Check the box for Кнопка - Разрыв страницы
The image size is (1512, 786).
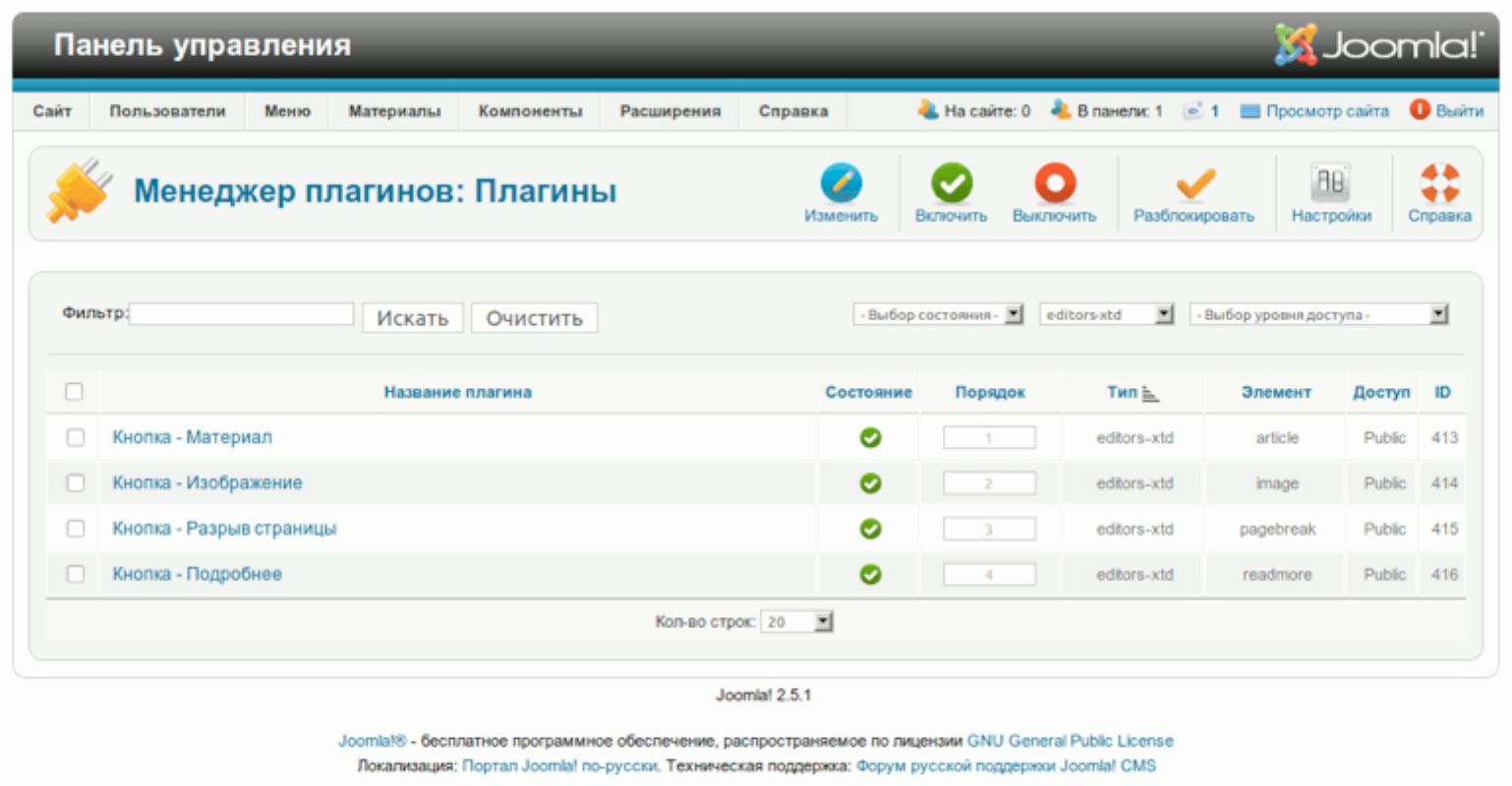coord(76,529)
